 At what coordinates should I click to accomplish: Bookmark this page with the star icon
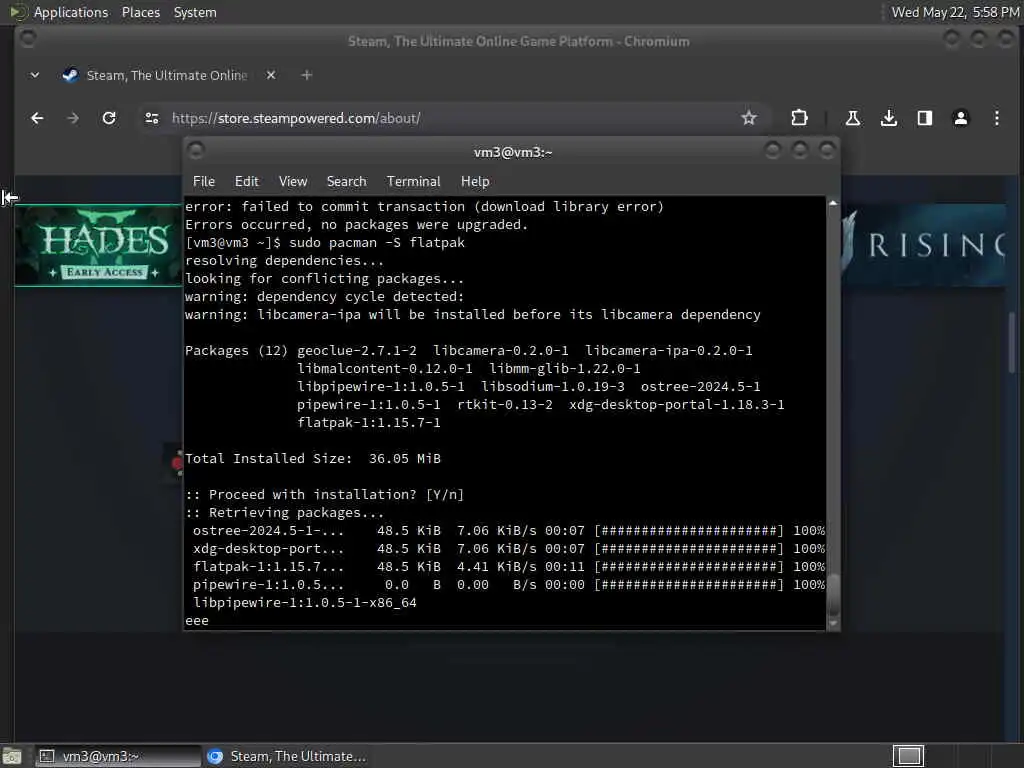point(748,118)
